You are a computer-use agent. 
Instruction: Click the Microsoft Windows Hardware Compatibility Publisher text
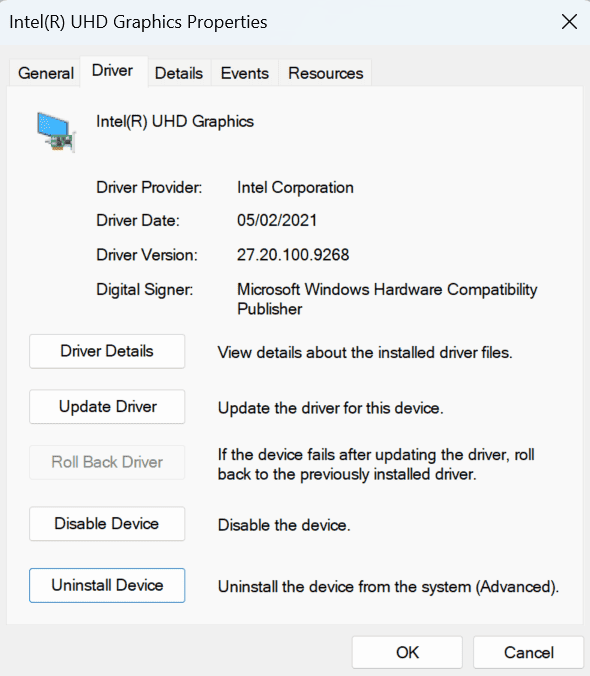coord(387,299)
